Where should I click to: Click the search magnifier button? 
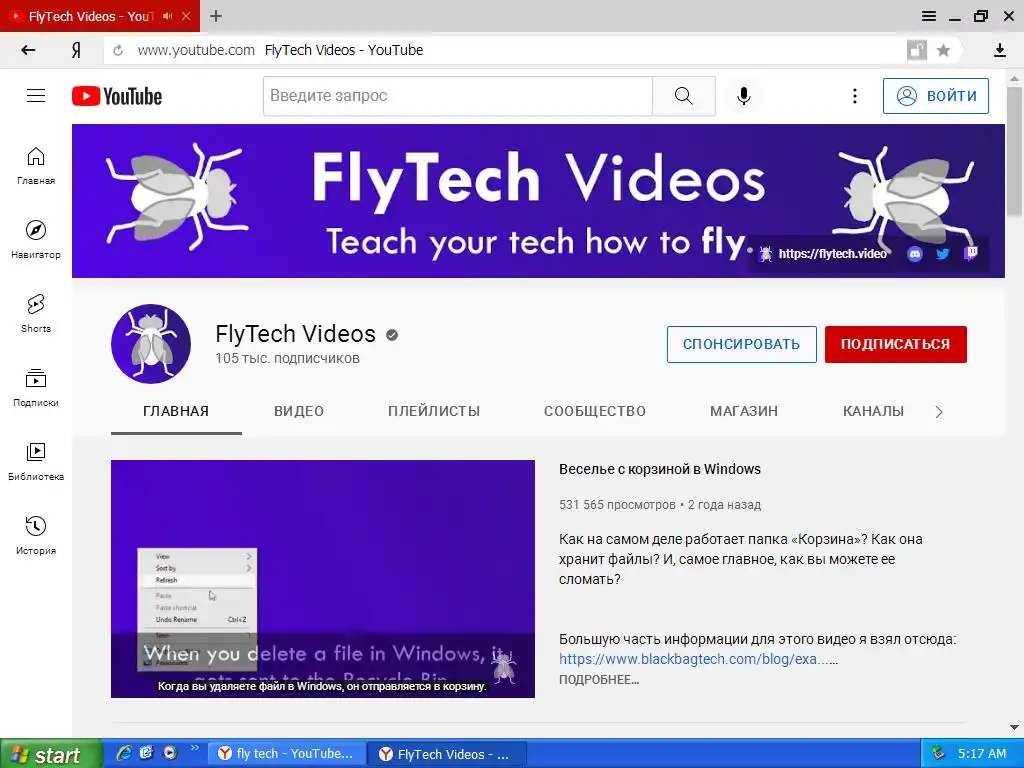[684, 96]
